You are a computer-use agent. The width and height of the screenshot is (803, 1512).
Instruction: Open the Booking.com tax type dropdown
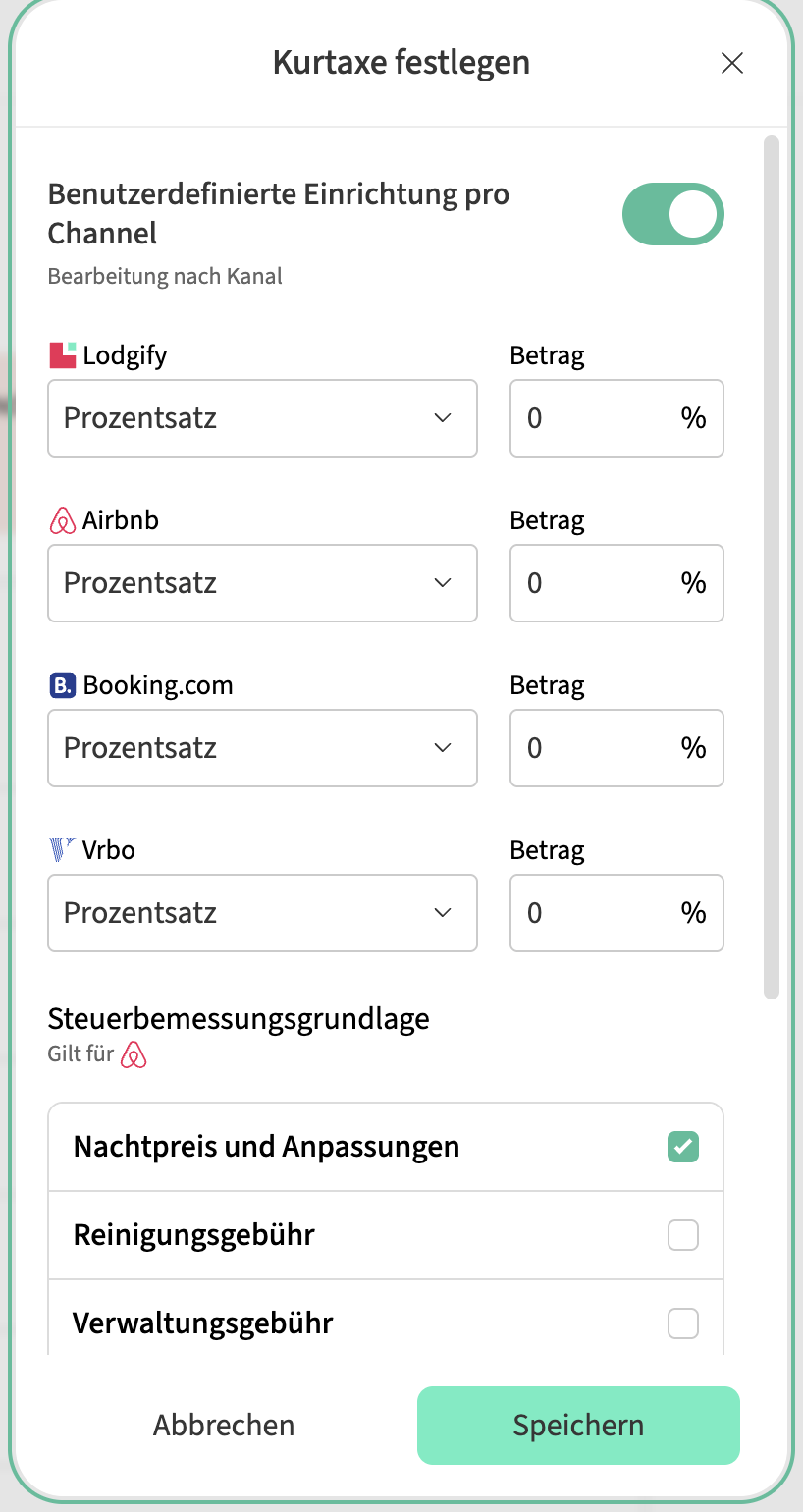pyautogui.click(x=262, y=748)
